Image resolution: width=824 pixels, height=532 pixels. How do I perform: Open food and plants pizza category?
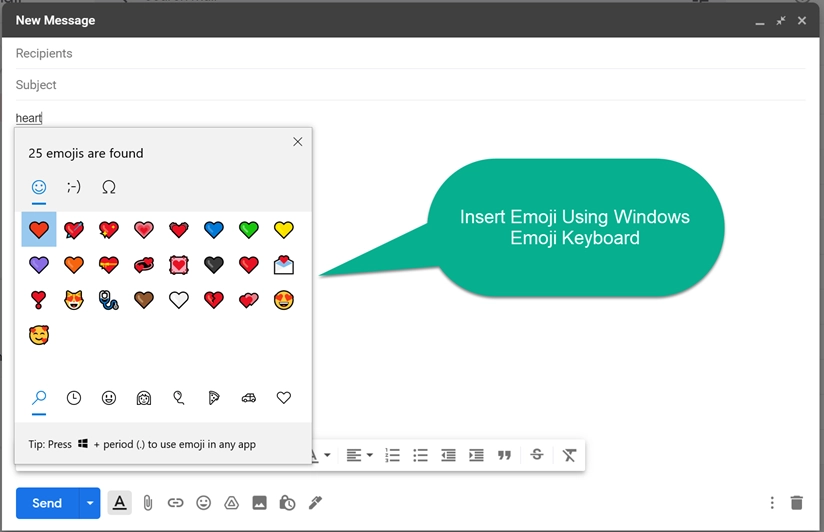tap(214, 398)
